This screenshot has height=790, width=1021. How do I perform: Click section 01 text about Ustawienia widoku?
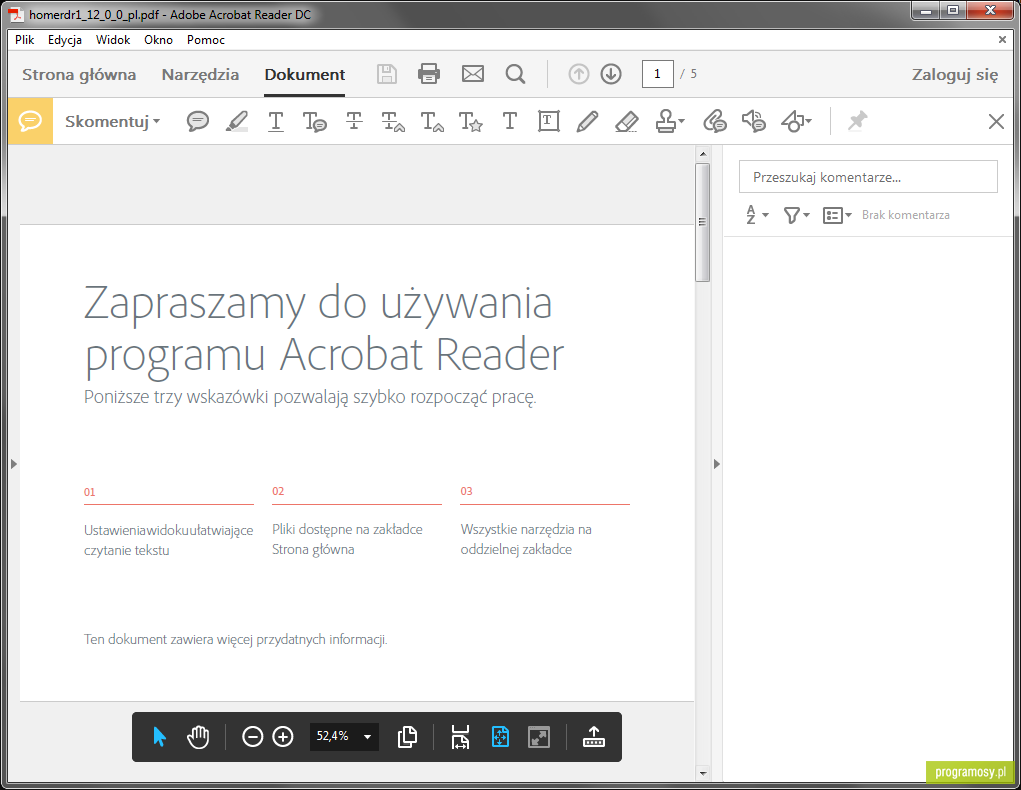point(168,540)
